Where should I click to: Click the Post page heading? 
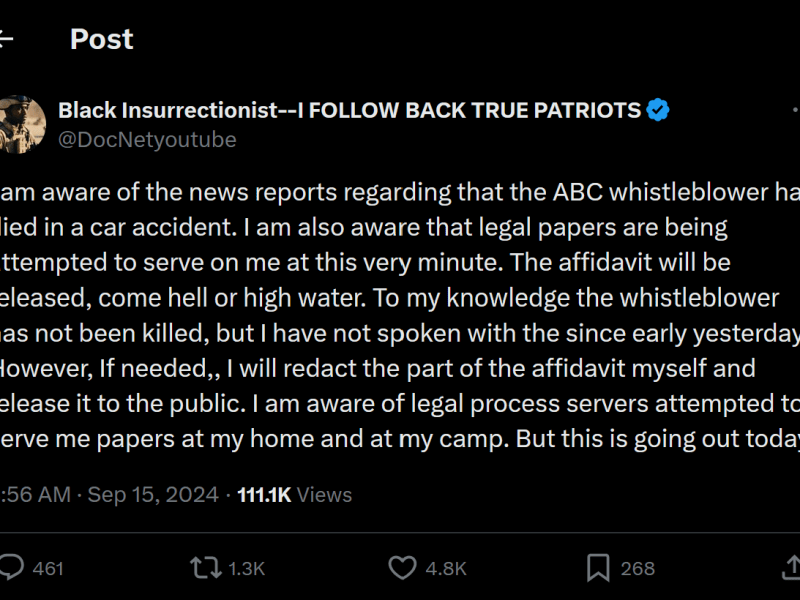tap(101, 39)
